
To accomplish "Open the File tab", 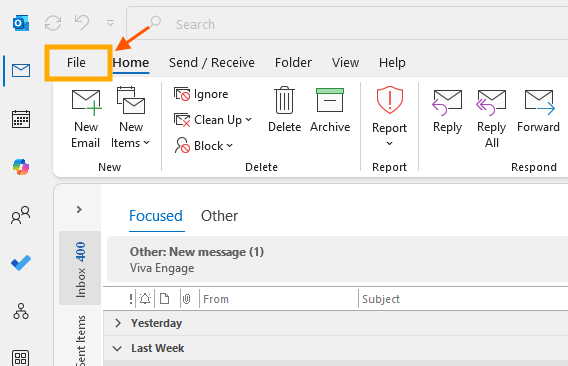I will (x=76, y=63).
